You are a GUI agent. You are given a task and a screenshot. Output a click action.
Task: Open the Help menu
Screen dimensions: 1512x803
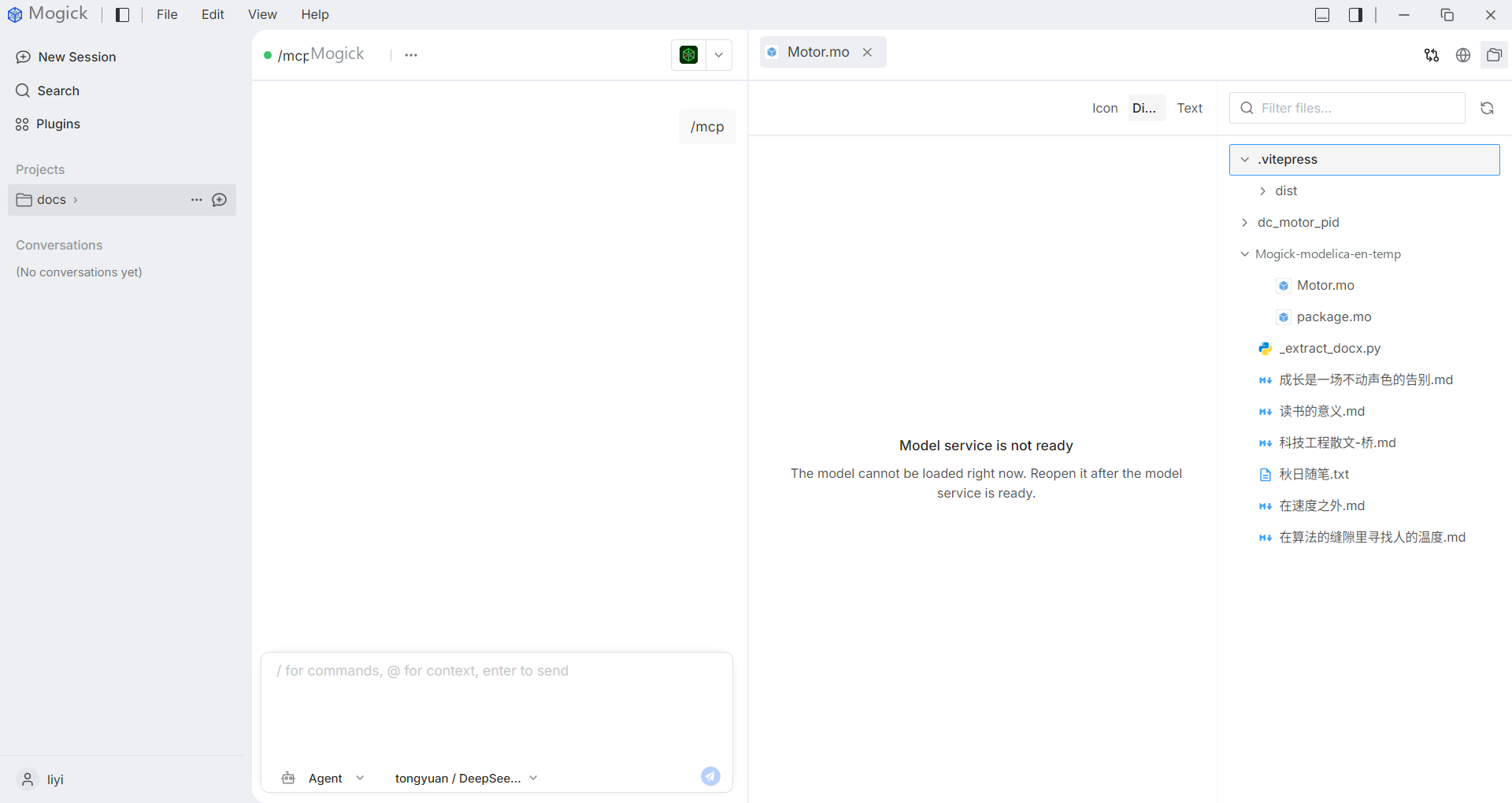pyautogui.click(x=315, y=15)
